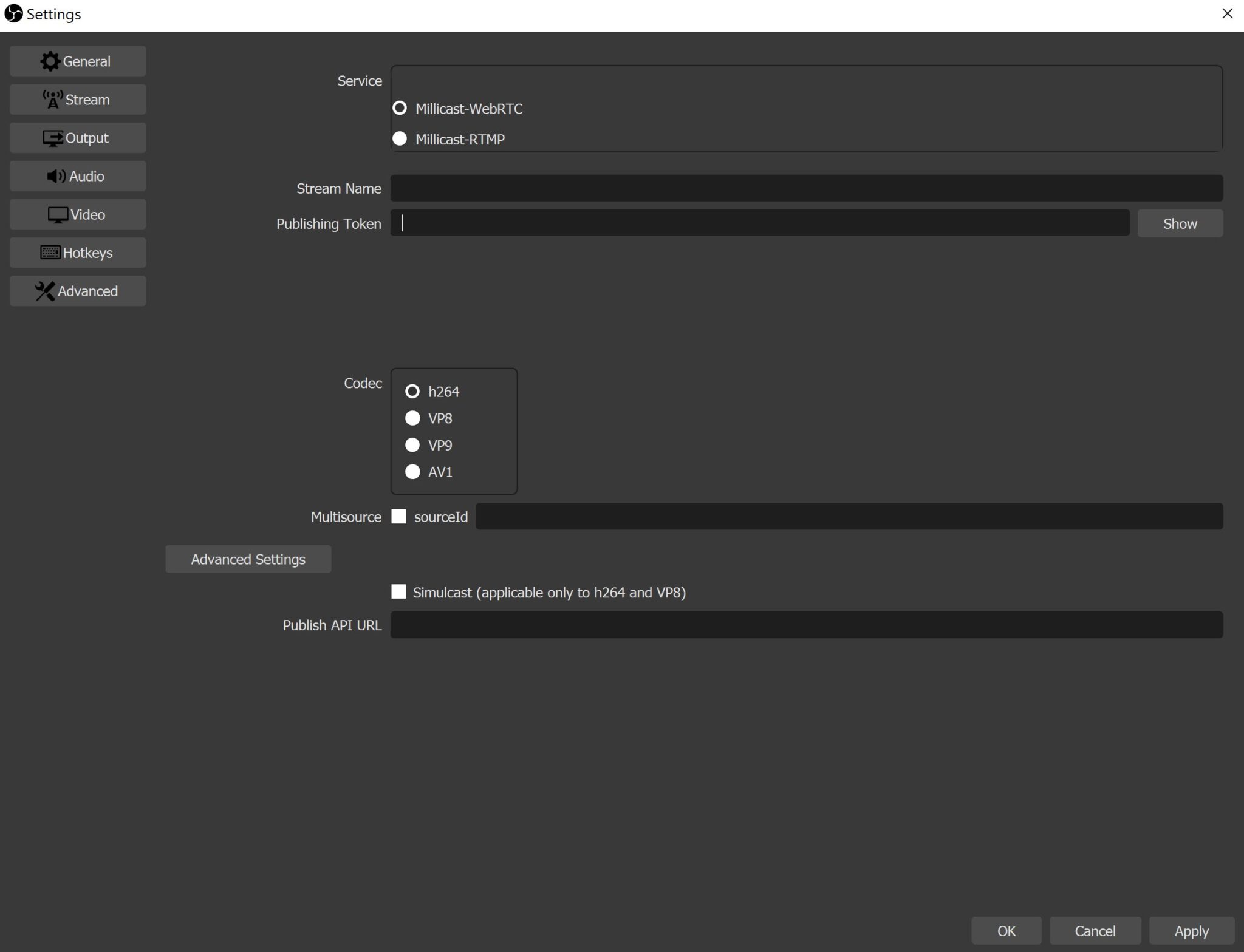The width and height of the screenshot is (1244, 952).
Task: Choose VP8 as the codec
Action: pos(412,418)
